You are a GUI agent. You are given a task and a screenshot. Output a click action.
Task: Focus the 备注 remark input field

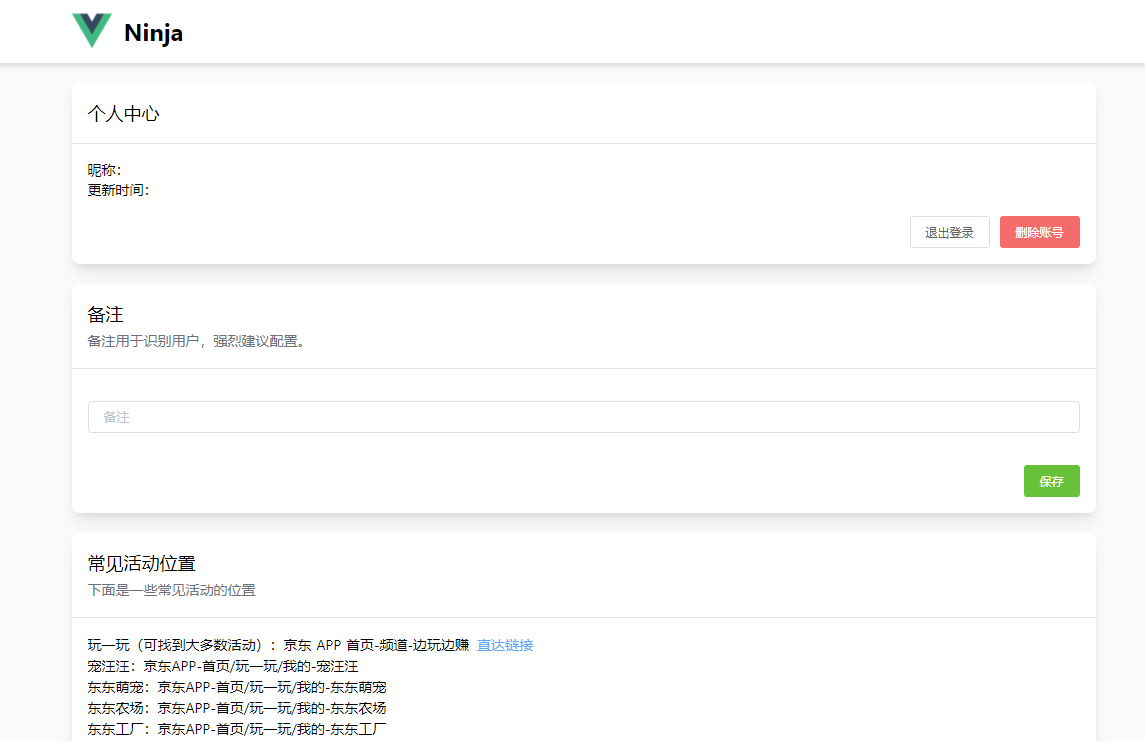tap(583, 417)
